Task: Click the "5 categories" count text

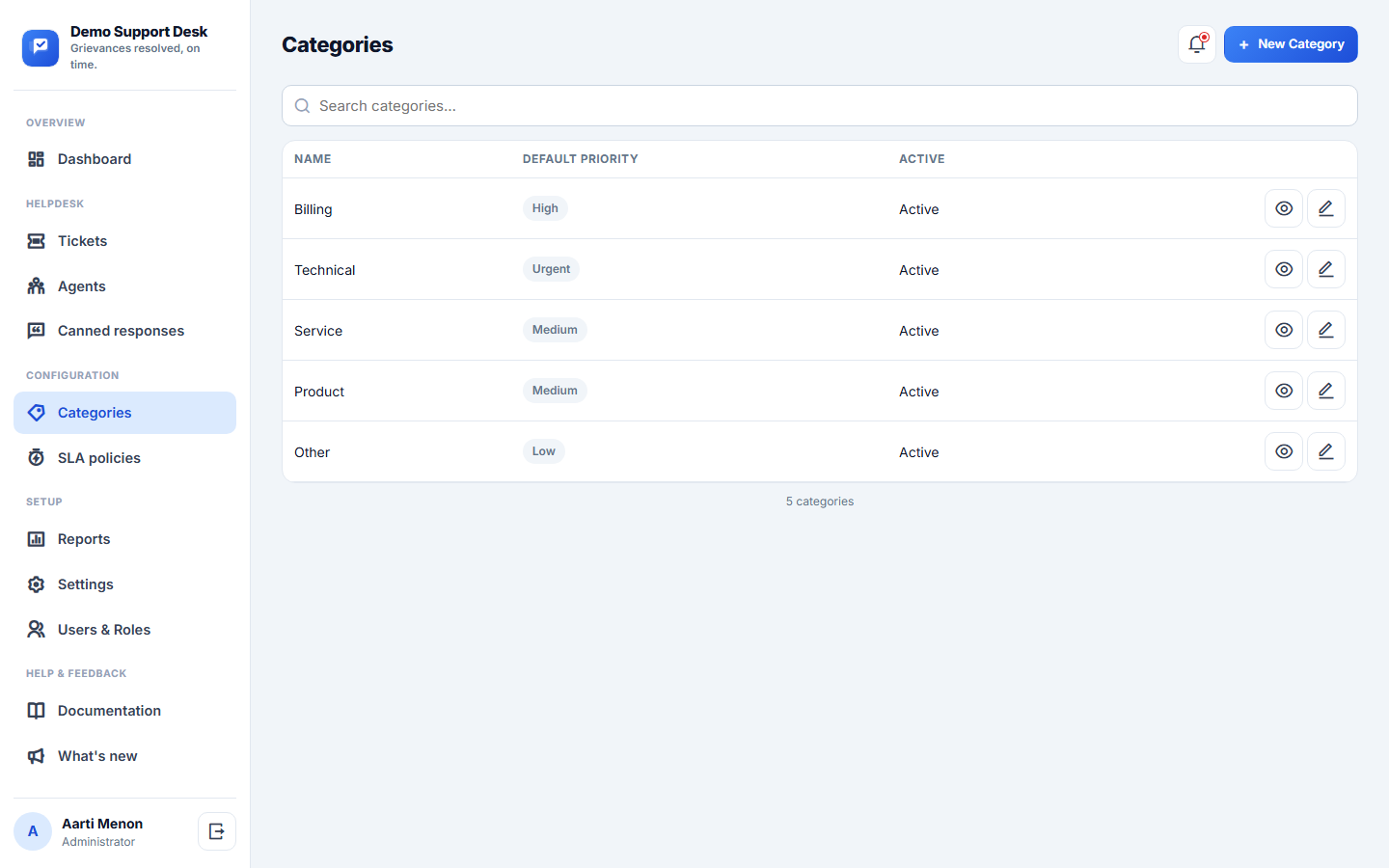Action: tap(820, 502)
